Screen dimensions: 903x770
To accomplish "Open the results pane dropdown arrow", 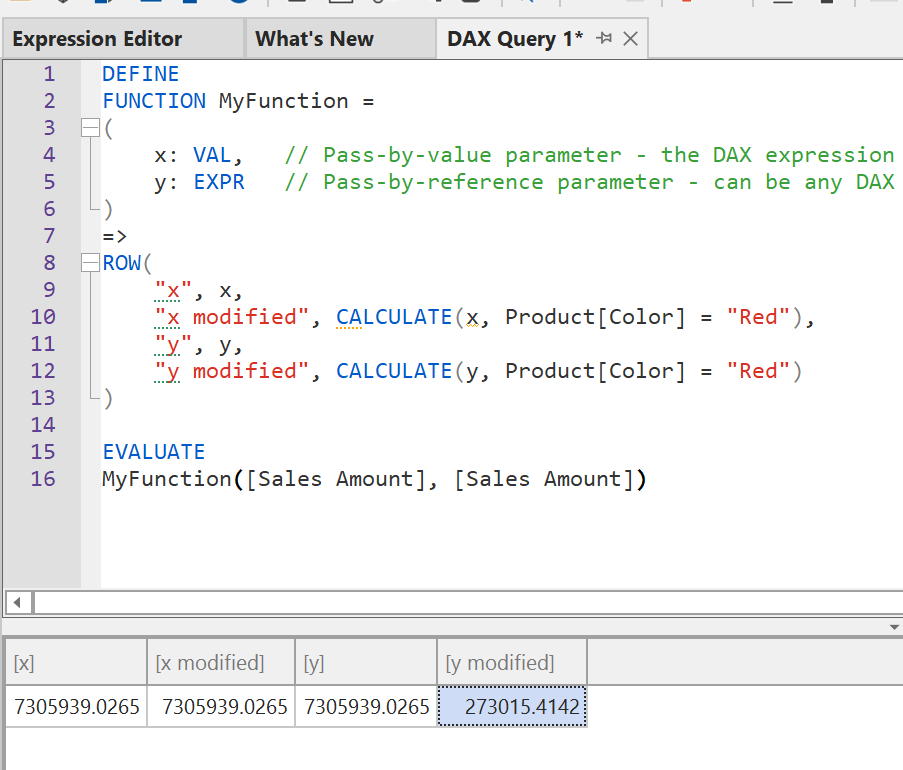I will tap(894, 627).
